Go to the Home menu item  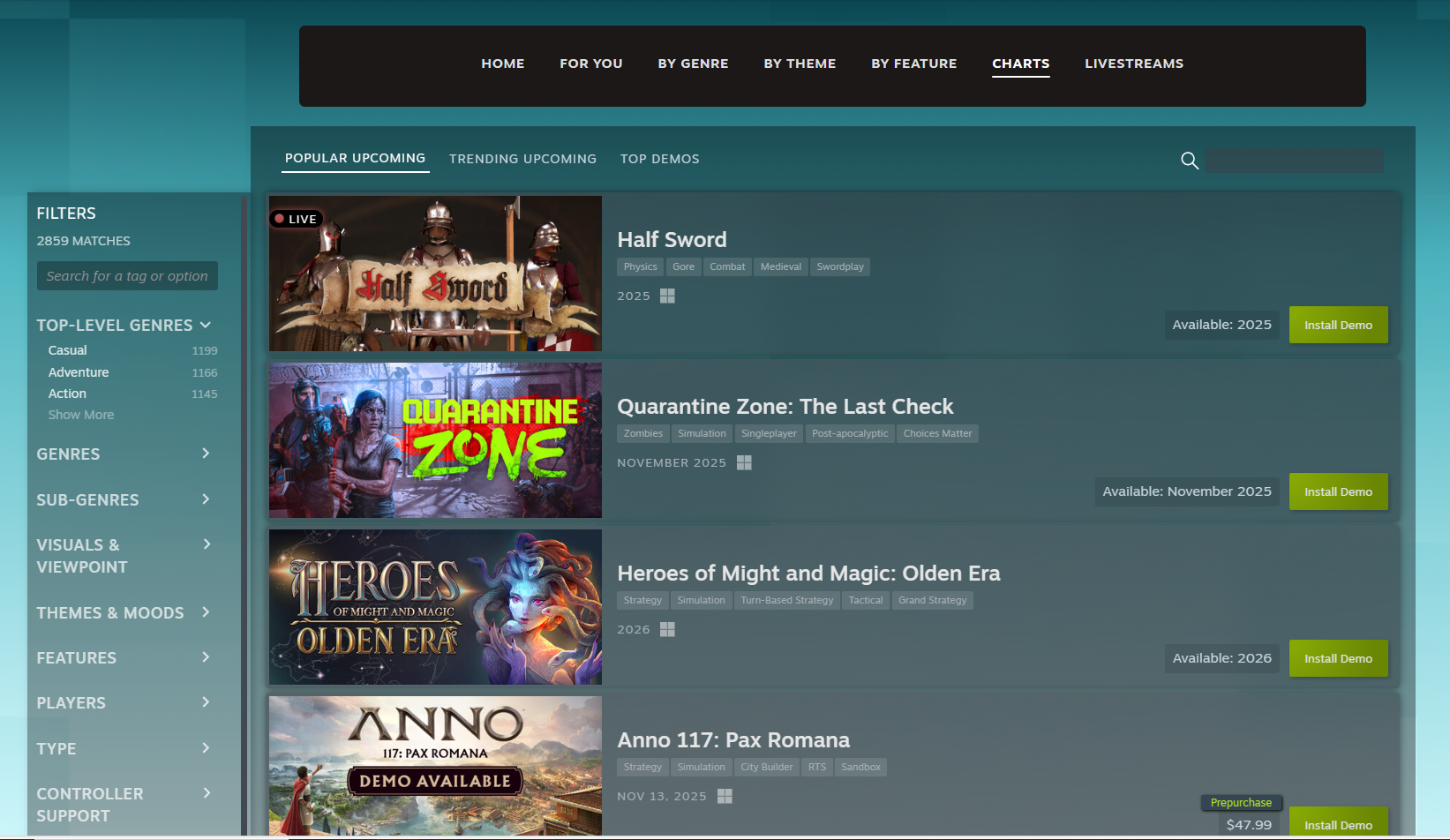click(503, 64)
